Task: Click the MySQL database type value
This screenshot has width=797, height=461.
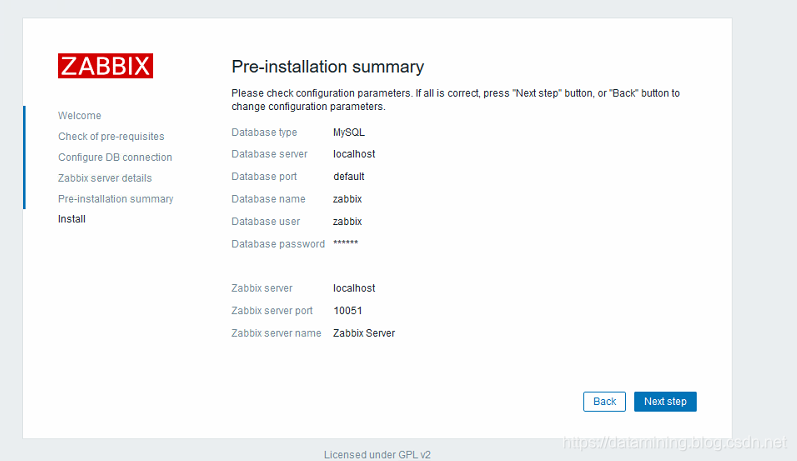Action: pyautogui.click(x=349, y=132)
